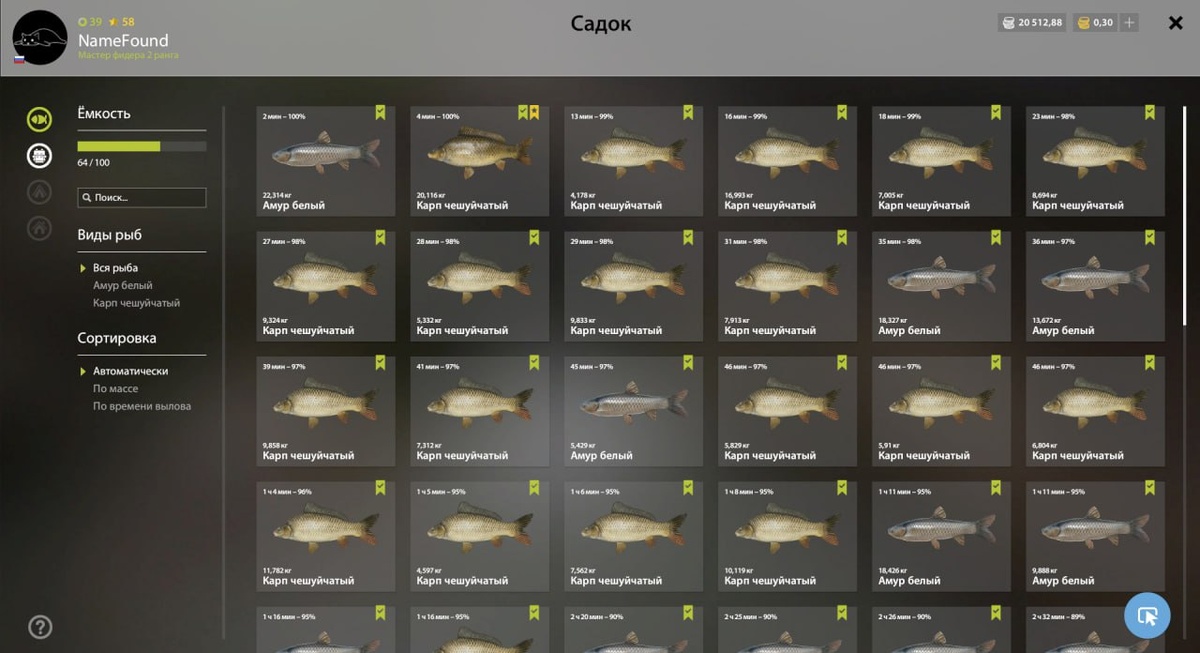This screenshot has height=653, width=1200.
Task: Filter fish list by Карп чешуйчатый
Action: pyautogui.click(x=137, y=303)
